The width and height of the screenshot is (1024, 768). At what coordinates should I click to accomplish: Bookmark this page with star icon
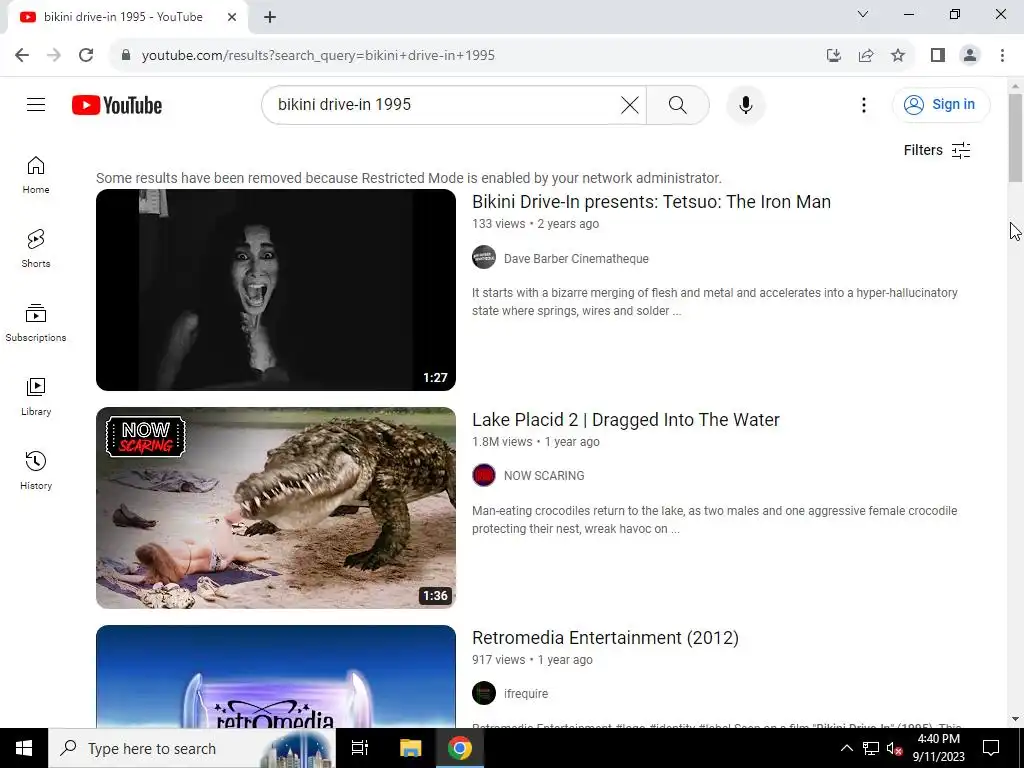(x=898, y=55)
